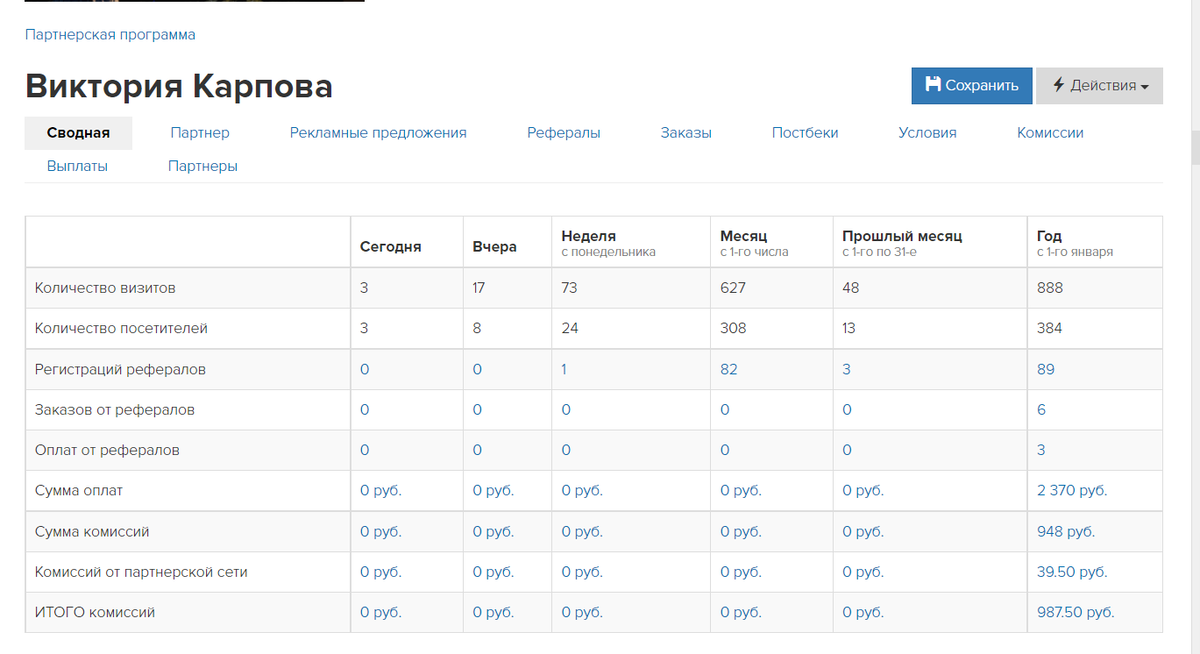
Task: Open yearly commissions sum 948 руб.
Action: click(1066, 532)
